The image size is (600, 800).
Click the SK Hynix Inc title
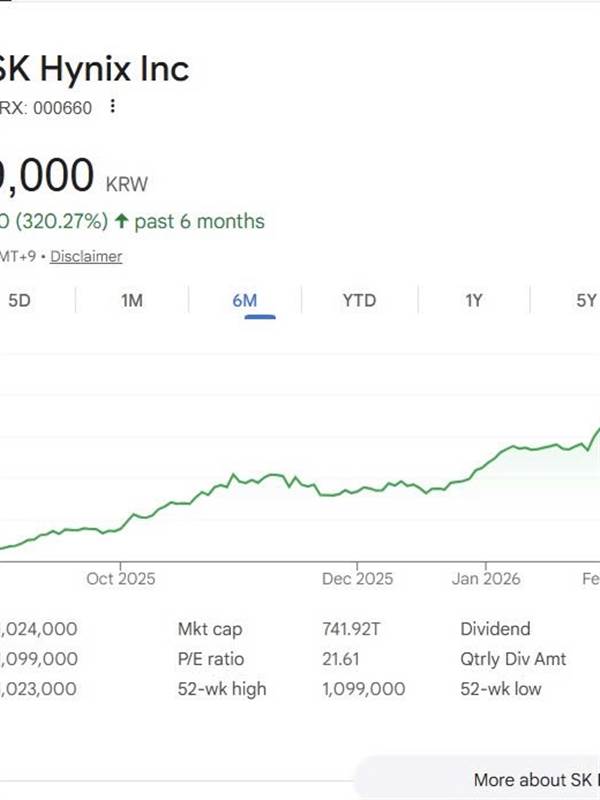95,69
